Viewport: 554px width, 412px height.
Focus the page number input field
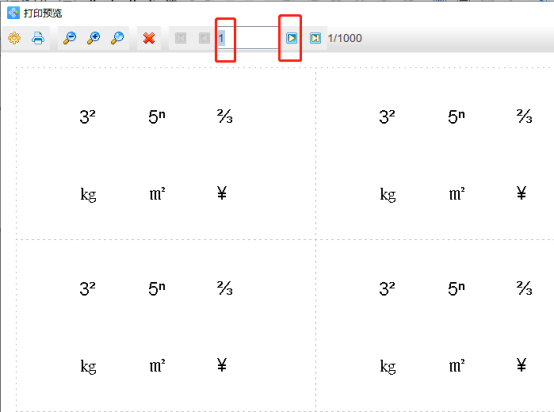click(248, 38)
